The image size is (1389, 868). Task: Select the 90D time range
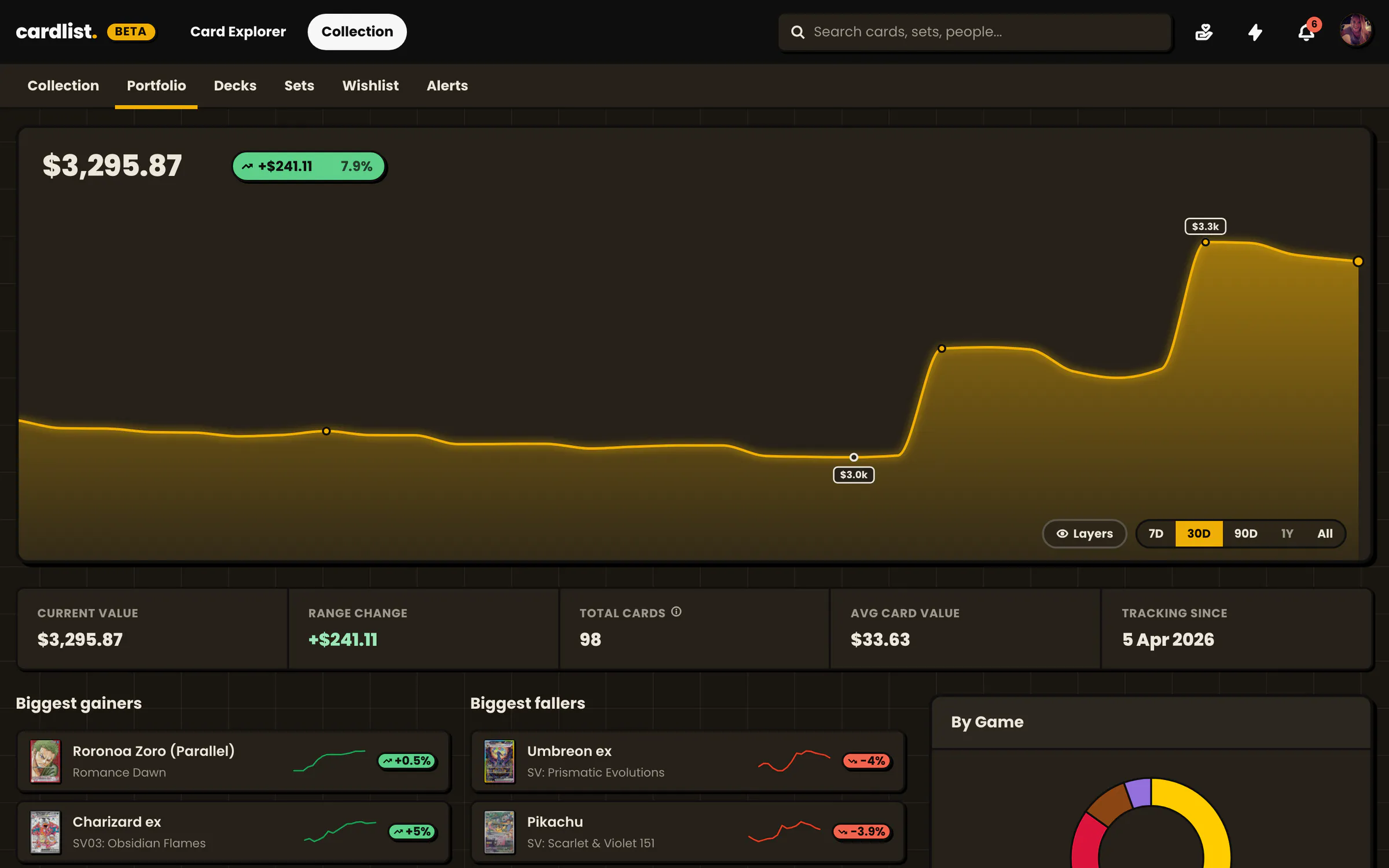[x=1245, y=534]
